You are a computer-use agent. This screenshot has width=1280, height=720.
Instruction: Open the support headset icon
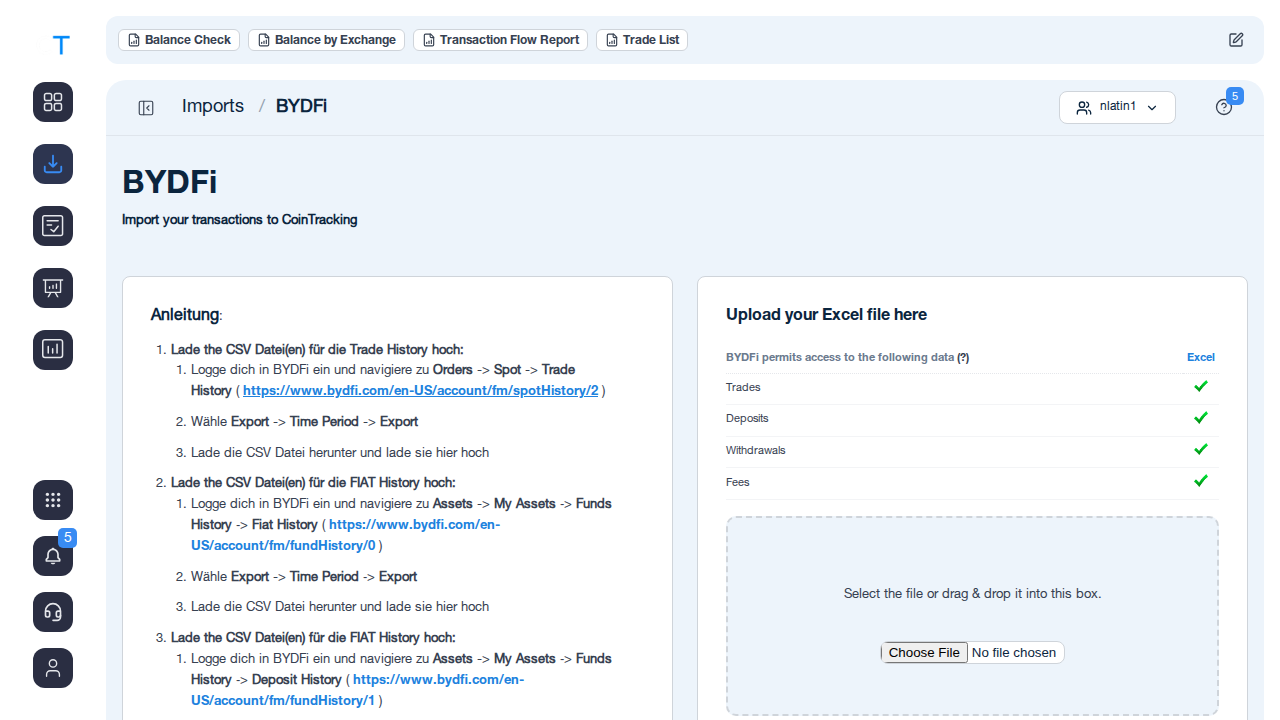pos(53,612)
